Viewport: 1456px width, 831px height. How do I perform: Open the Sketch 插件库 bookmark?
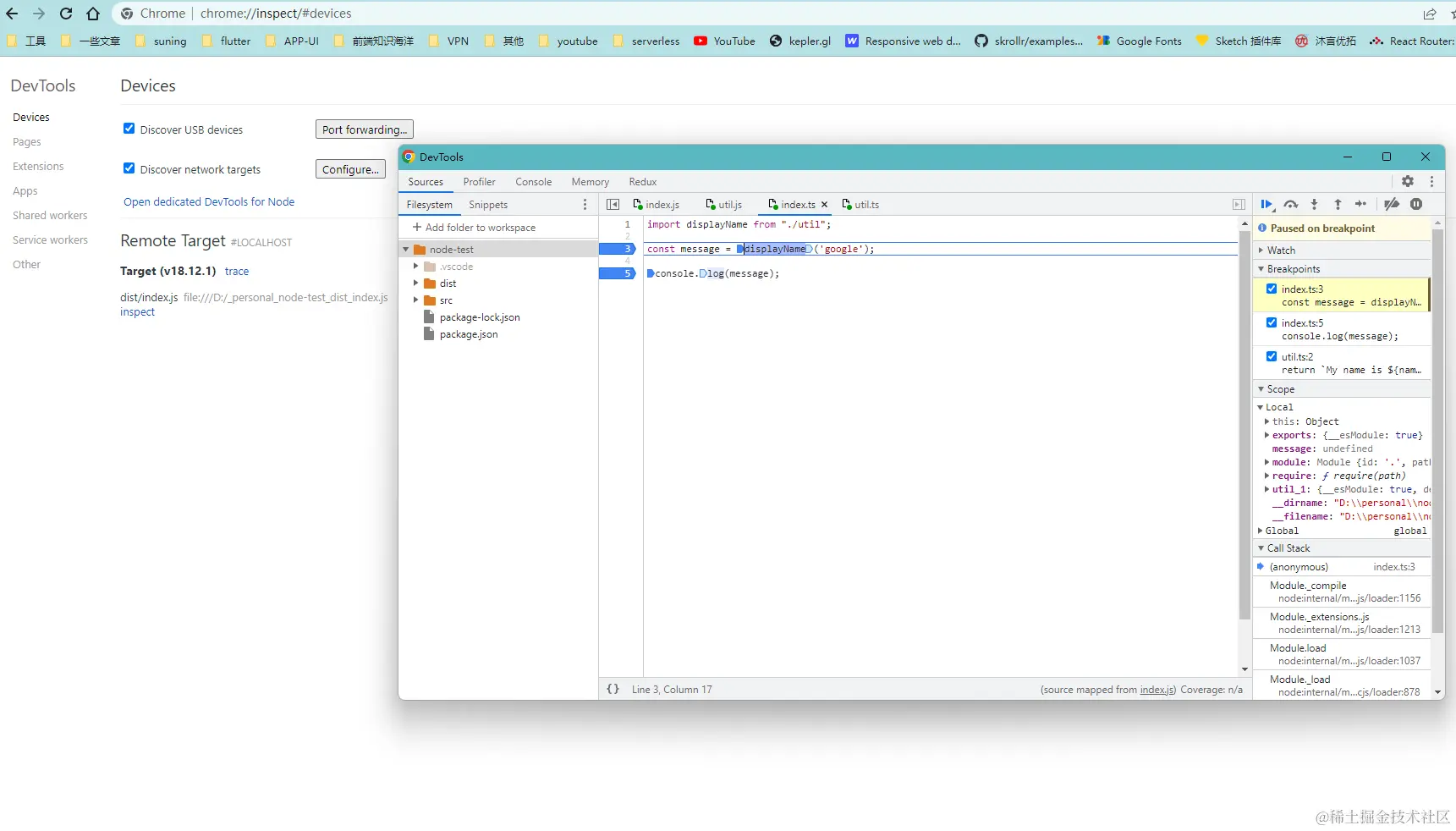click(1238, 41)
